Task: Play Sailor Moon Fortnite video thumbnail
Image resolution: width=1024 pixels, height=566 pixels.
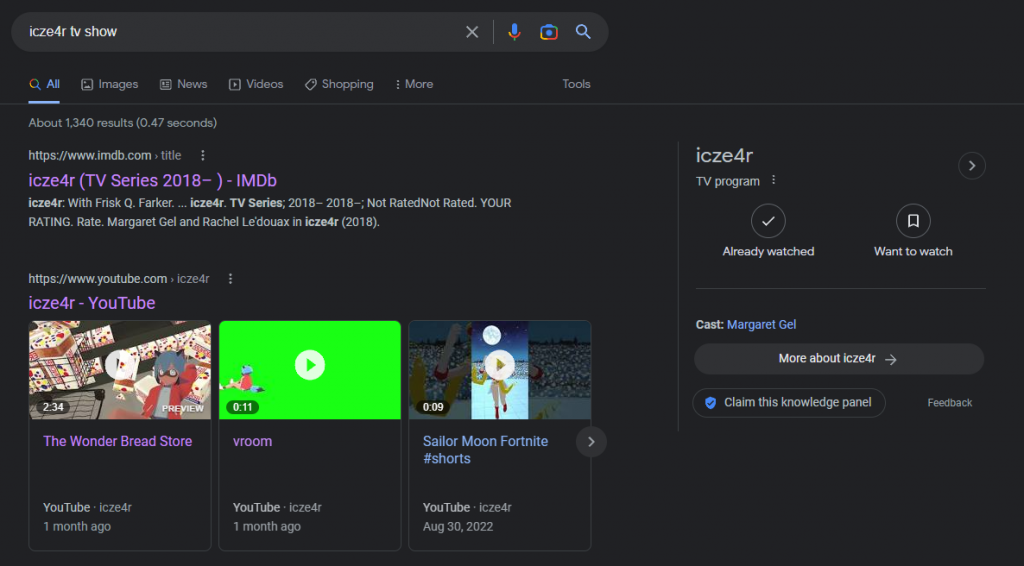Action: (x=500, y=369)
